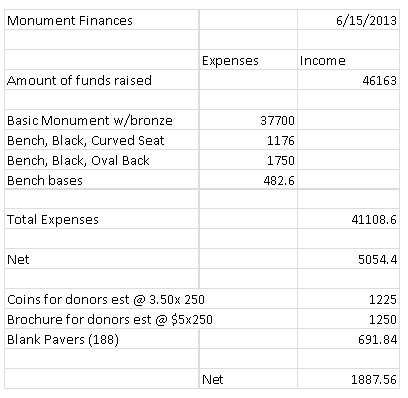
Task: Select the 37700 expense value
Action: tap(248, 120)
